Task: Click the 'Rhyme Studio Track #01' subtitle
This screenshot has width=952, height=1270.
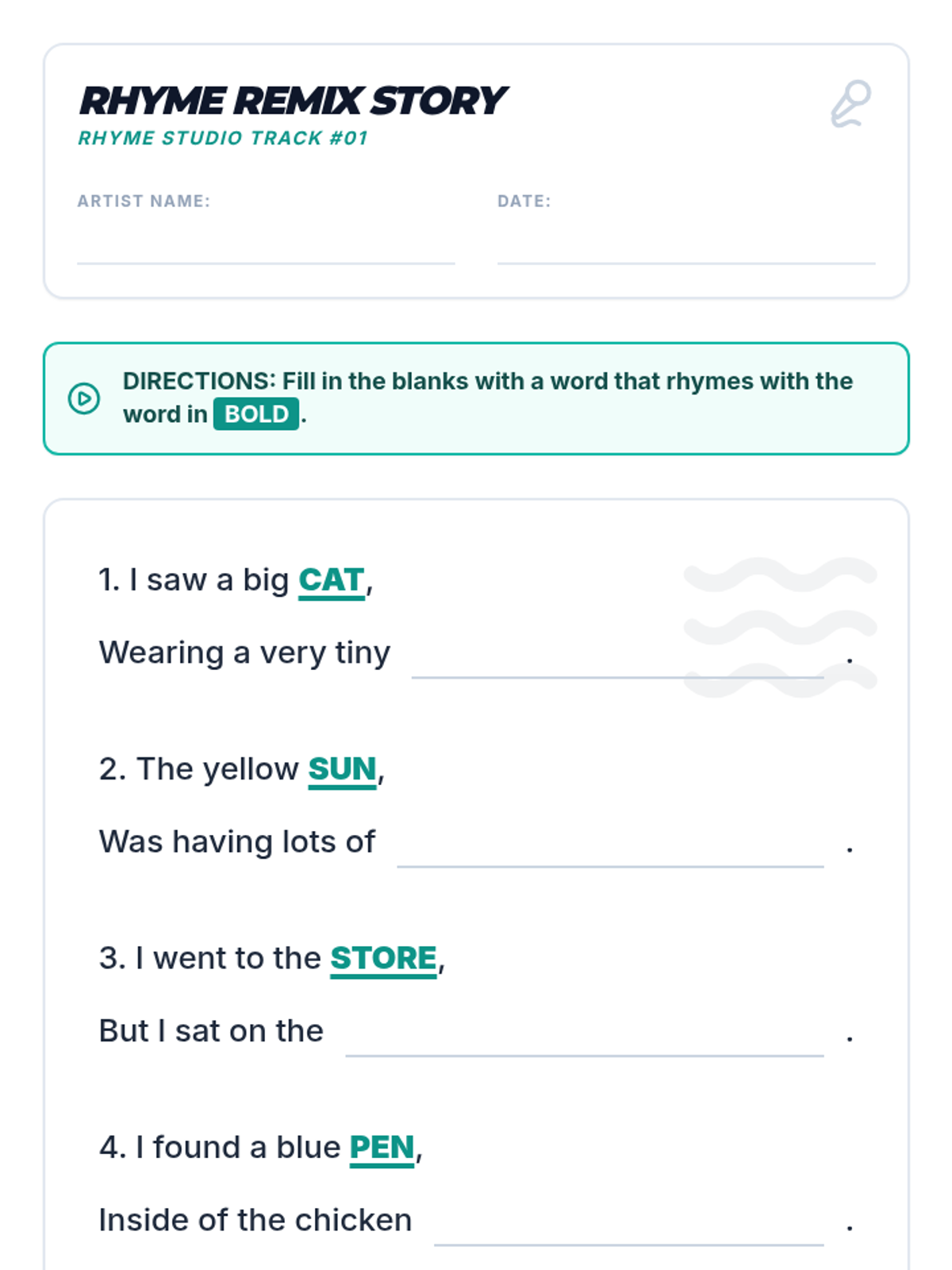Action: point(223,138)
